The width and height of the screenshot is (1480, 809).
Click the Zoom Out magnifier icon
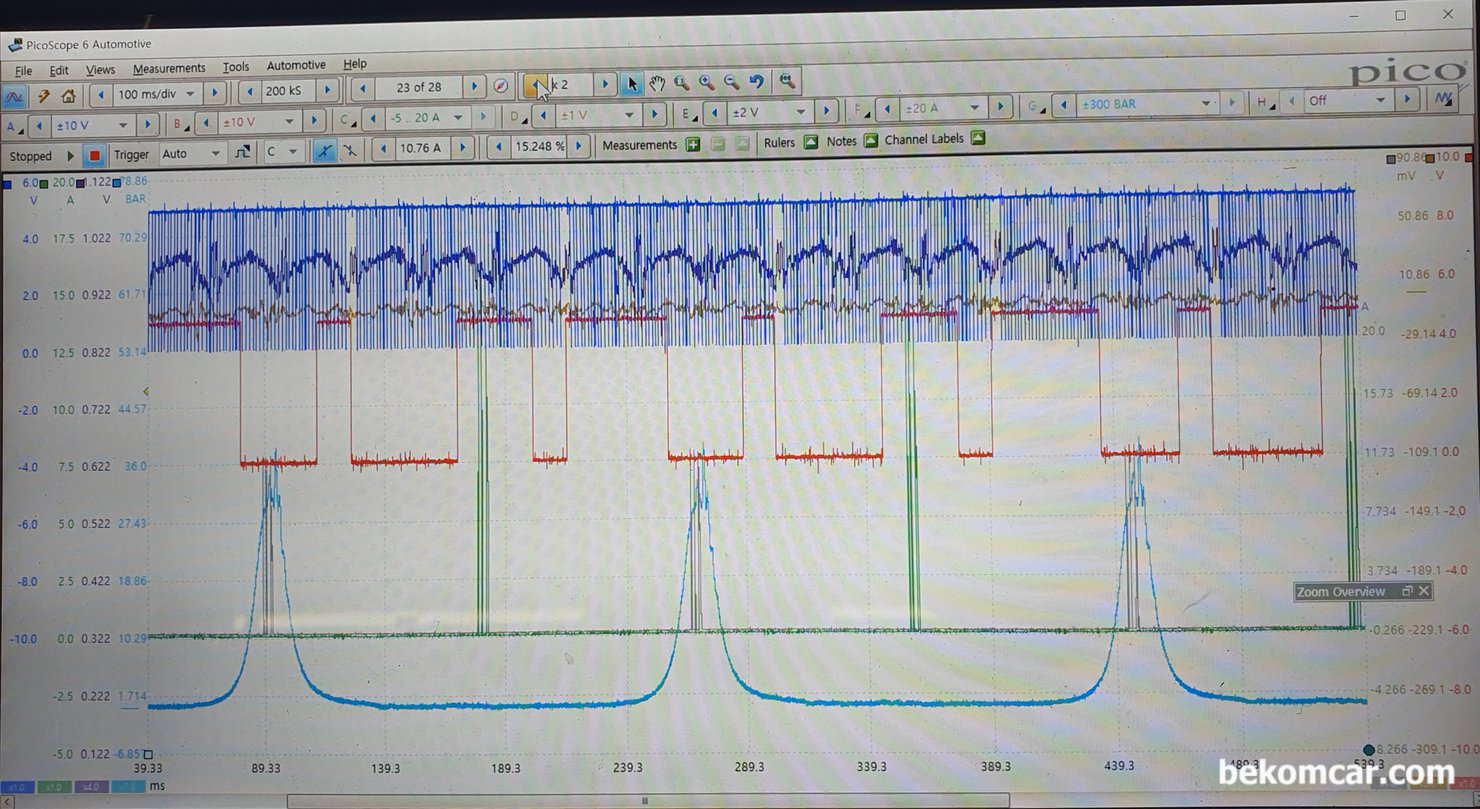pos(732,83)
